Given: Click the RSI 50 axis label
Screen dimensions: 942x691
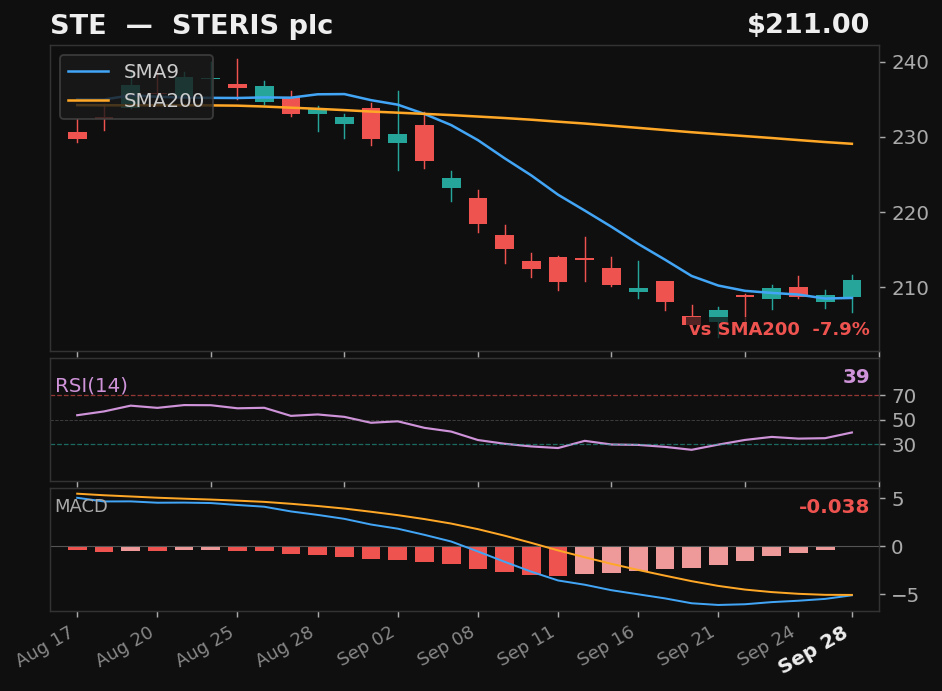Looking at the screenshot, I should pos(904,421).
